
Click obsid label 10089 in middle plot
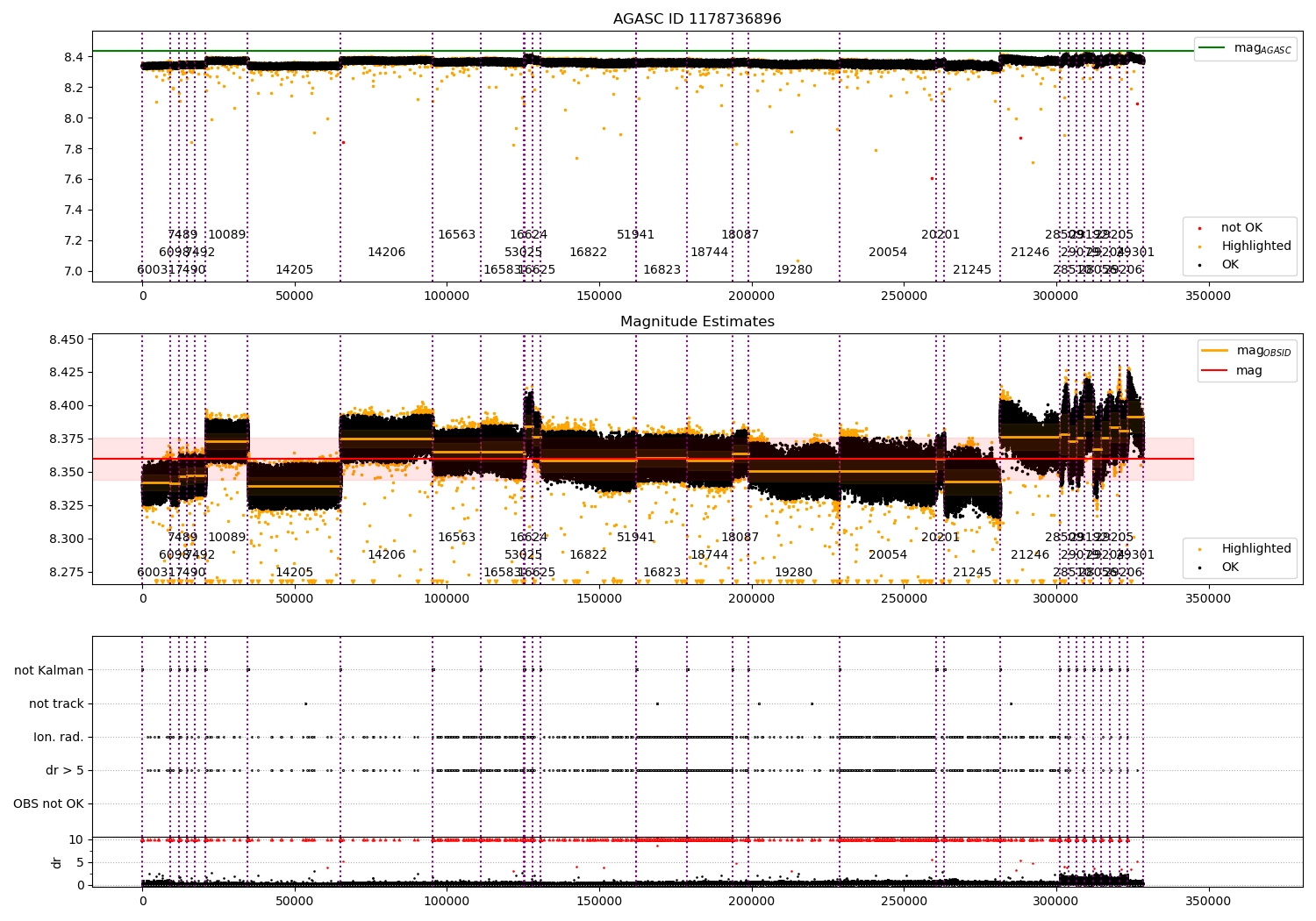(227, 538)
